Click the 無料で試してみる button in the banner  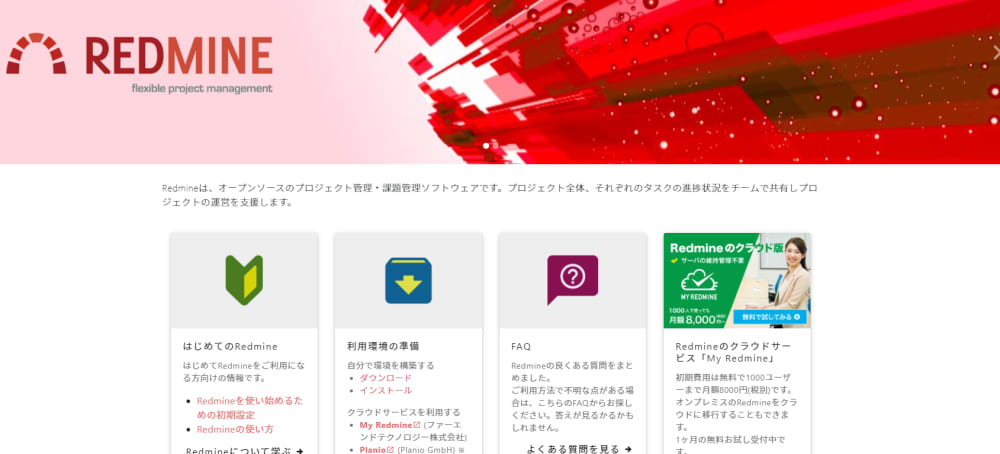770,317
